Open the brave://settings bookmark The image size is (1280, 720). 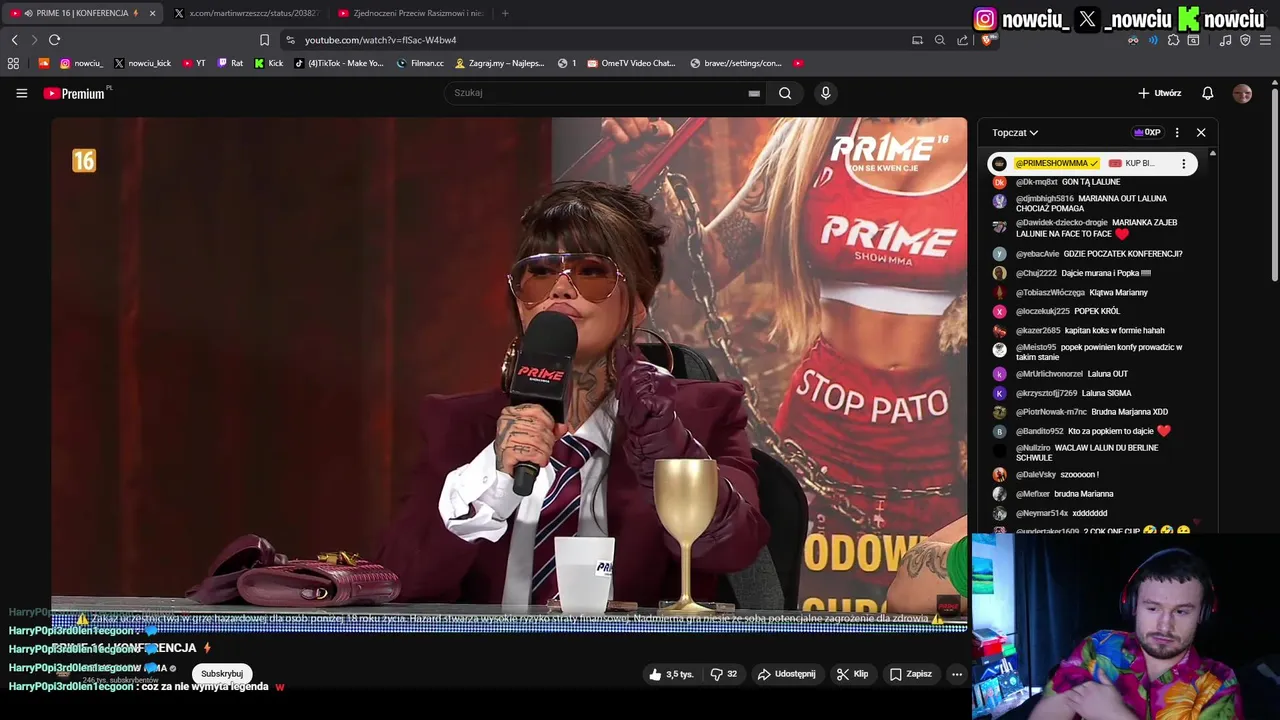[x=736, y=63]
